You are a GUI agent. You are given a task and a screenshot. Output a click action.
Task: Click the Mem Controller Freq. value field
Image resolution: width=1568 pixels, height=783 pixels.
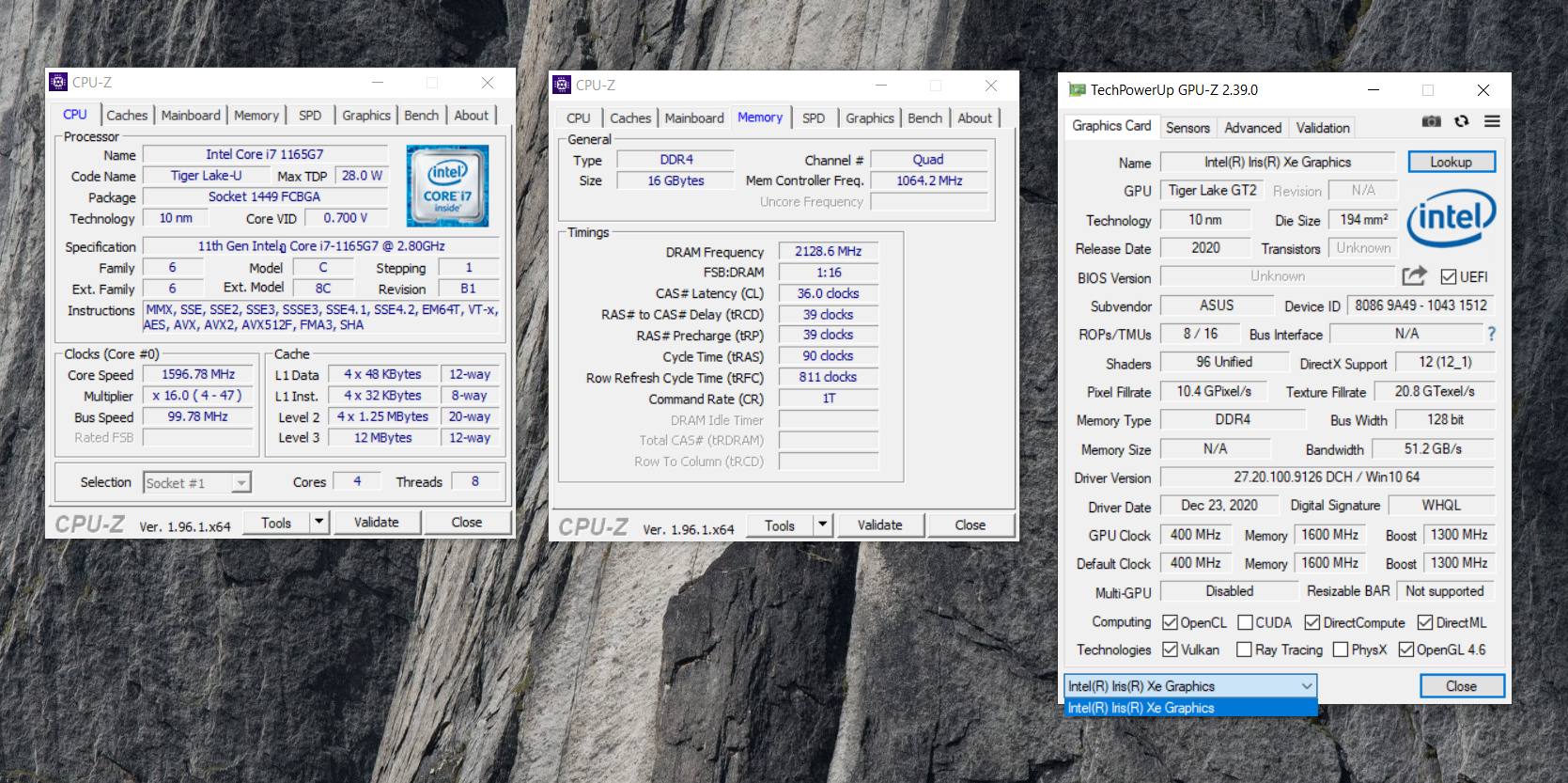929,180
